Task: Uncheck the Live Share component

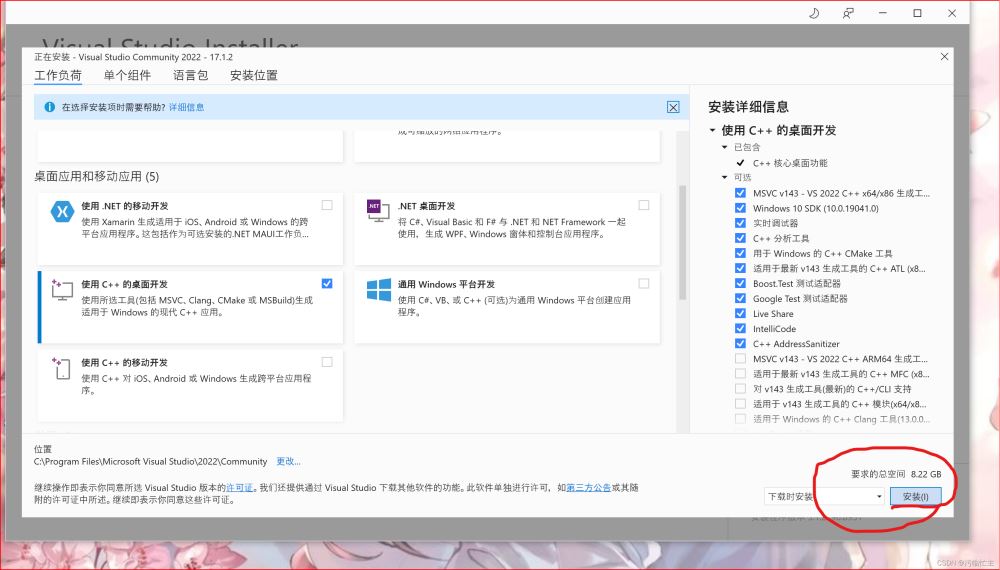Action: (x=740, y=314)
